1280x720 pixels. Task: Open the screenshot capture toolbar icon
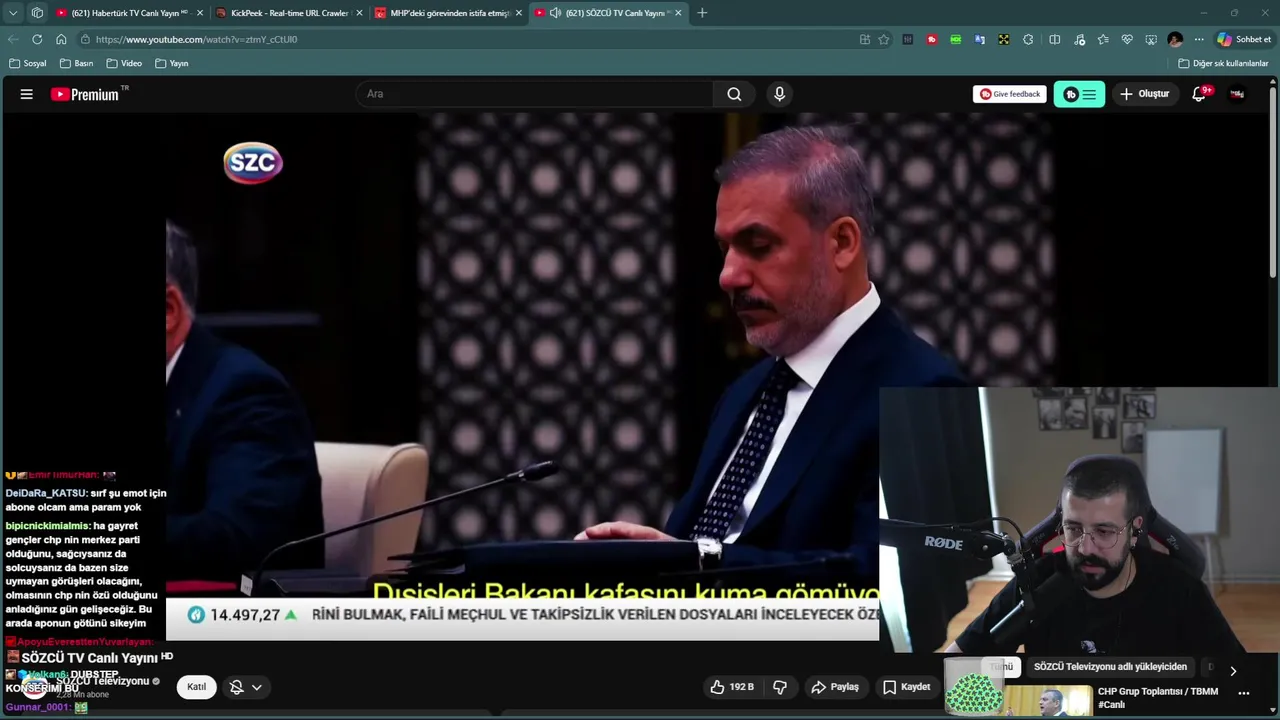tap(1151, 39)
